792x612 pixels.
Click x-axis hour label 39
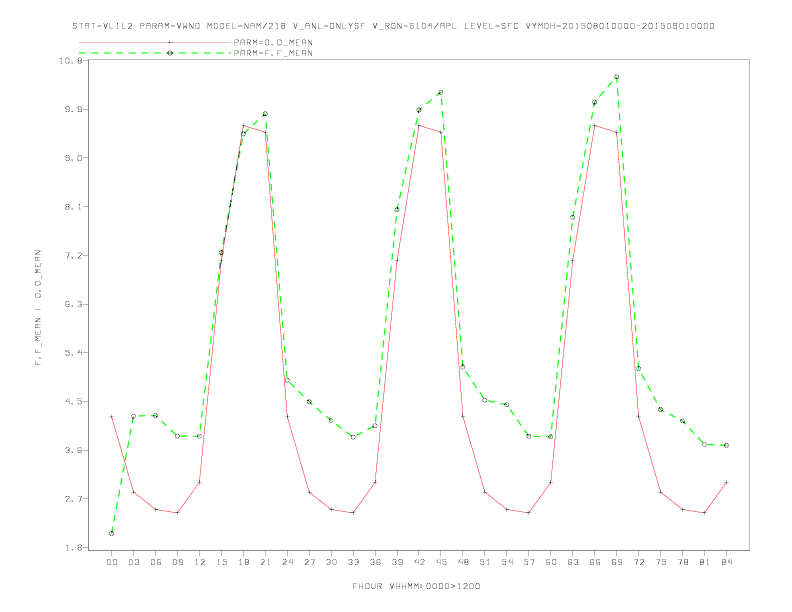397,562
